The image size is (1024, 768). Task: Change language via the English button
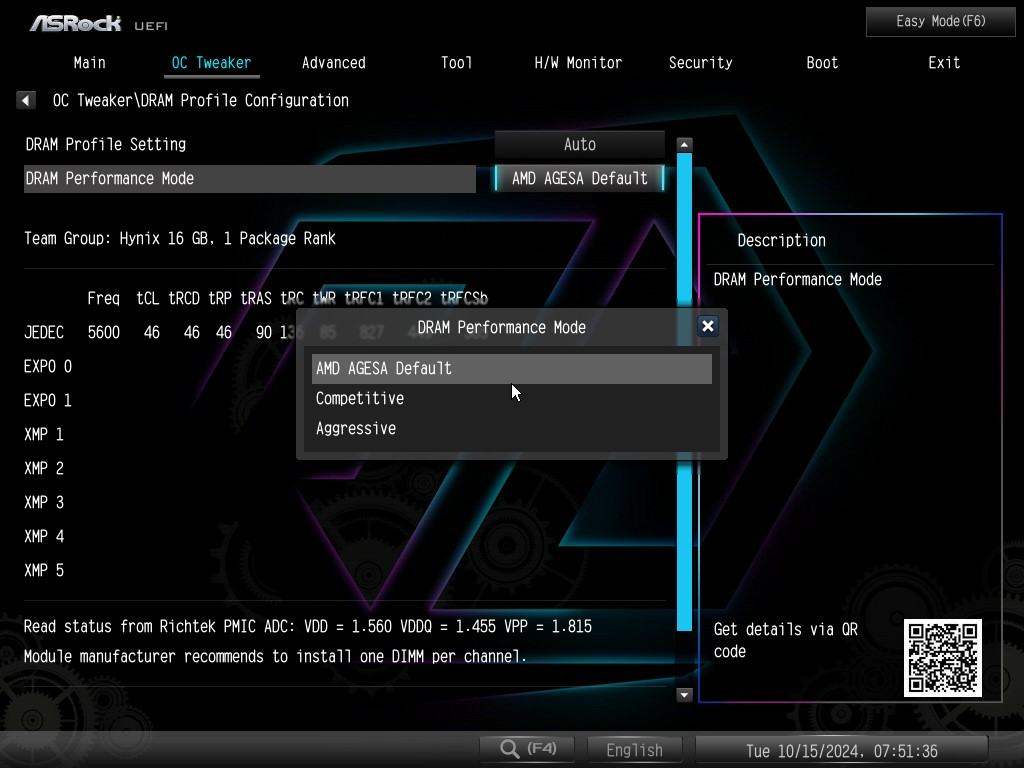point(634,750)
